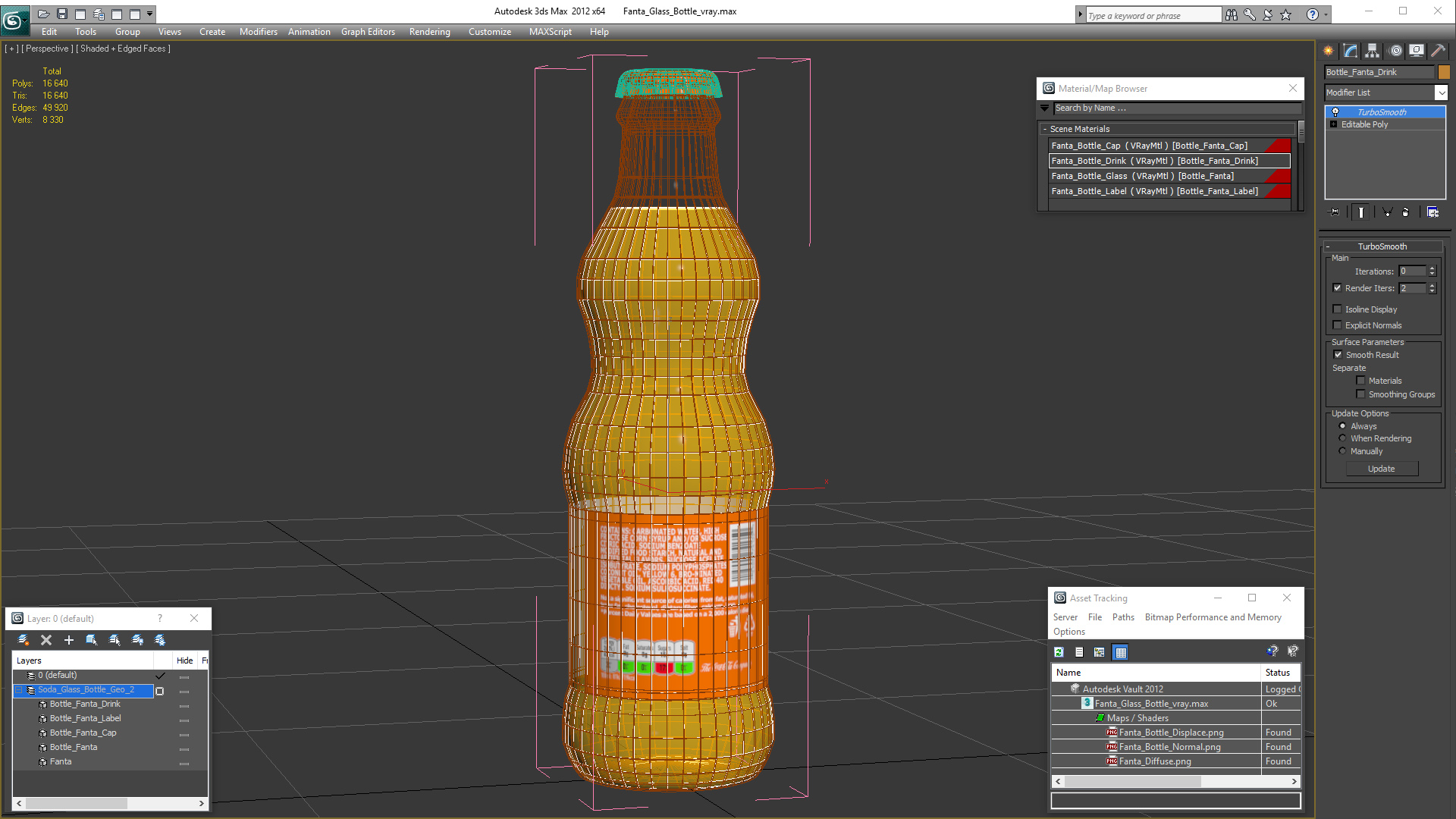The image size is (1456, 819).
Task: Collapse the TurboSmooth rollout
Action: (x=1328, y=246)
